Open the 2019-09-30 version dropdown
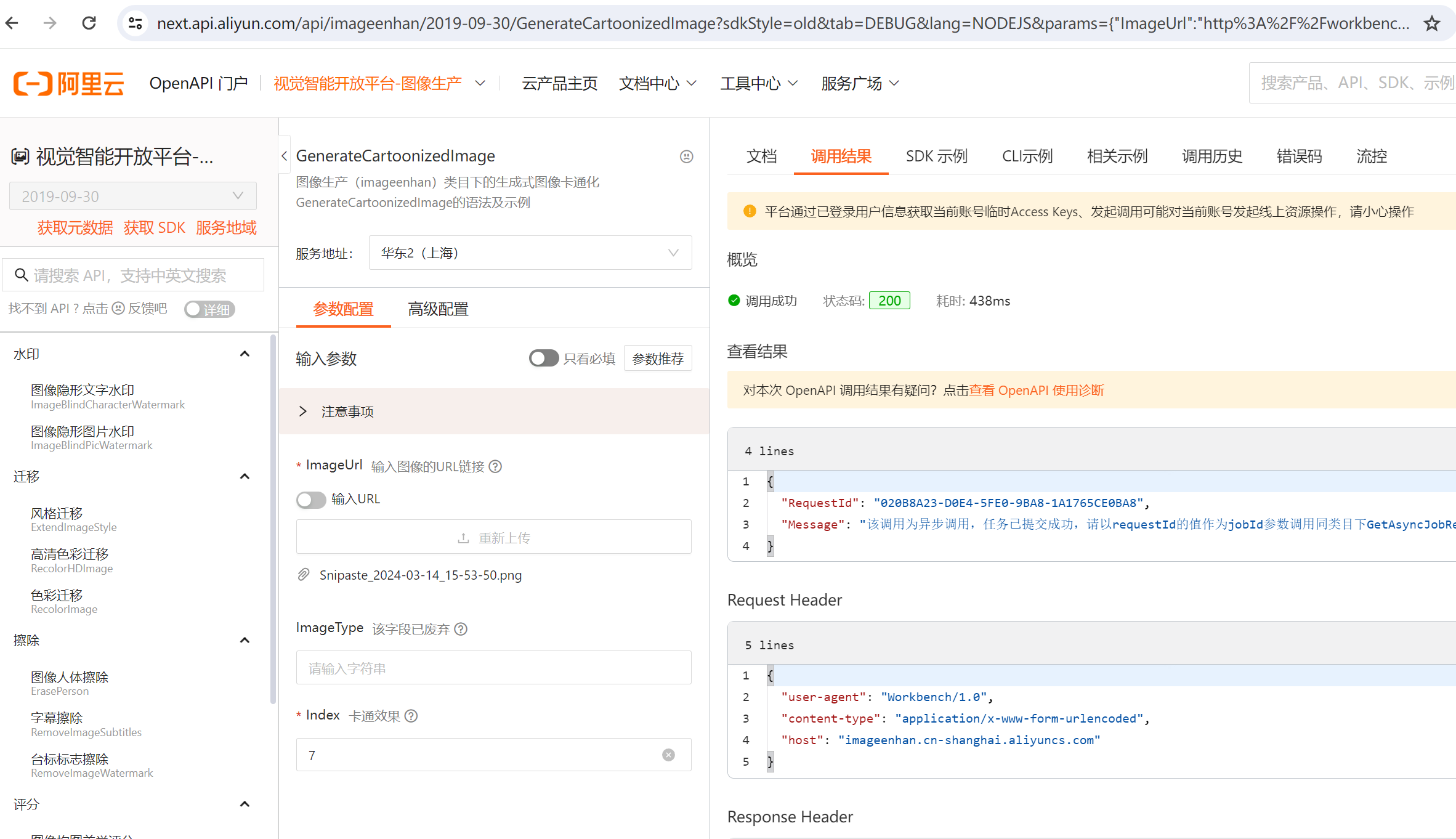 point(133,197)
